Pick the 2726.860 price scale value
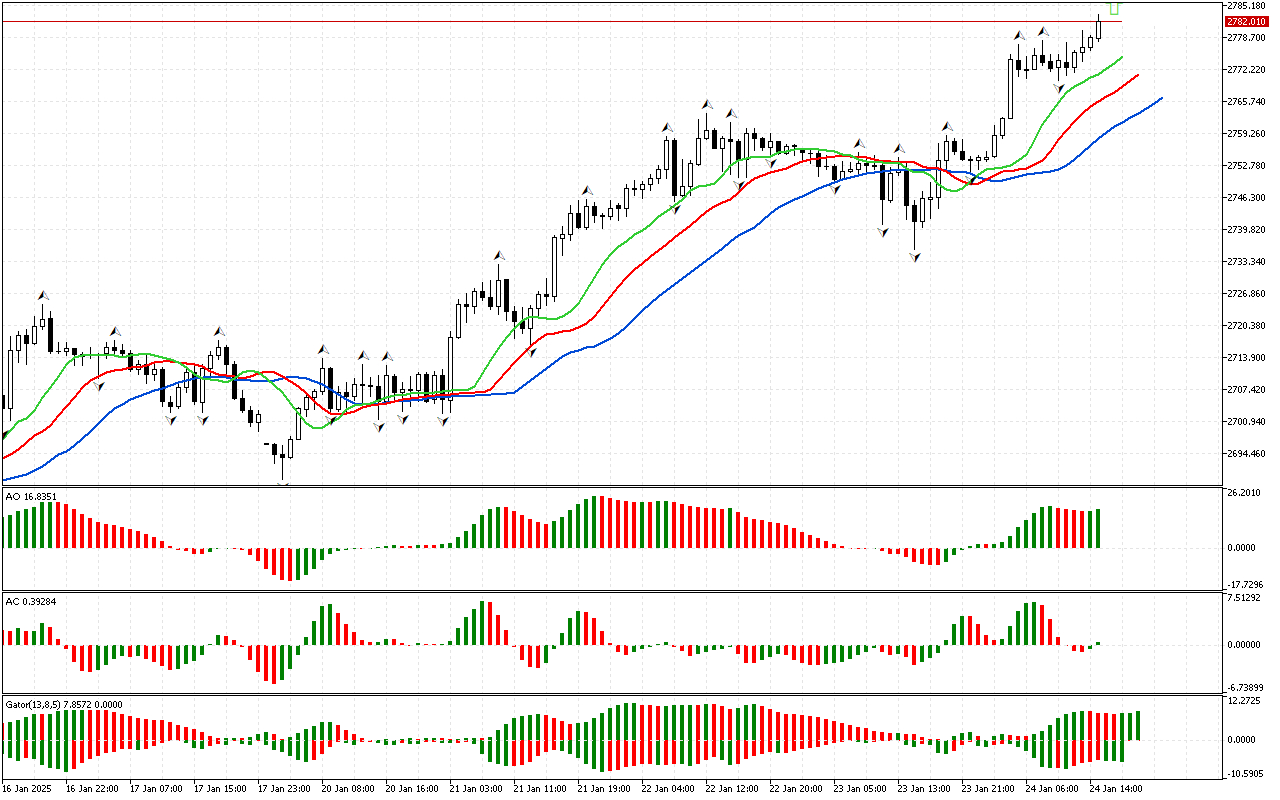The width and height of the screenshot is (1280, 800). tap(1246, 294)
